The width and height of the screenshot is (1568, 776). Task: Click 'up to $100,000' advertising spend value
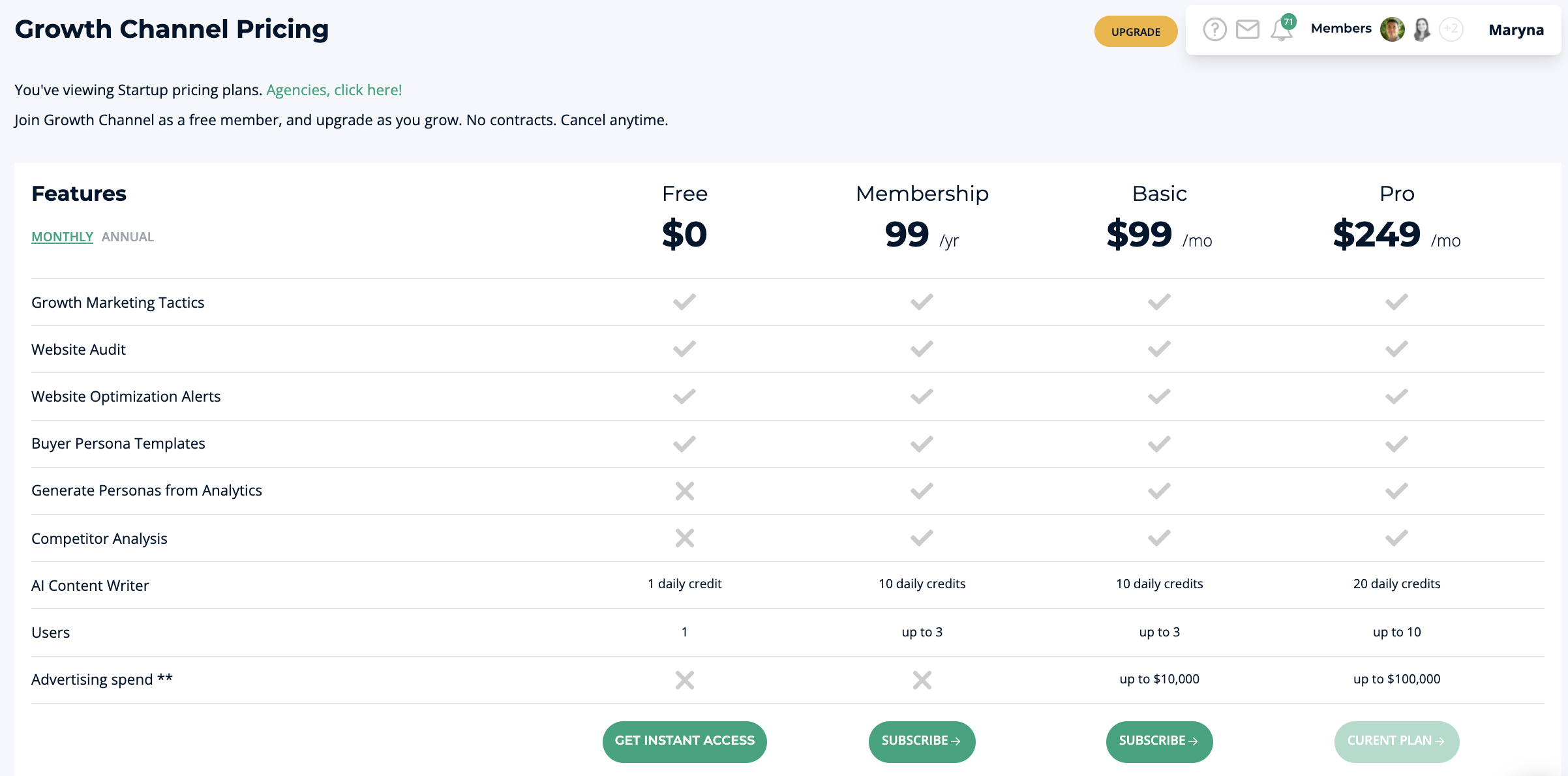tap(1396, 679)
